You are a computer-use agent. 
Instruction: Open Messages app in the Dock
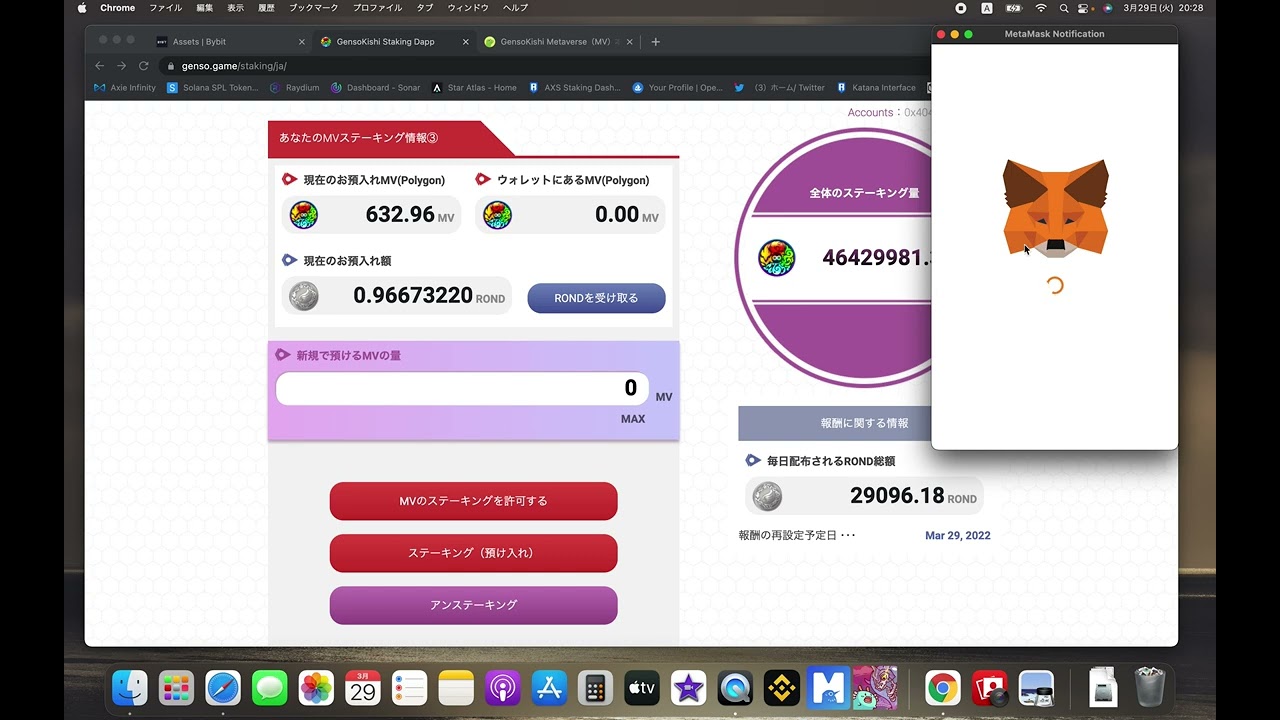[x=270, y=688]
